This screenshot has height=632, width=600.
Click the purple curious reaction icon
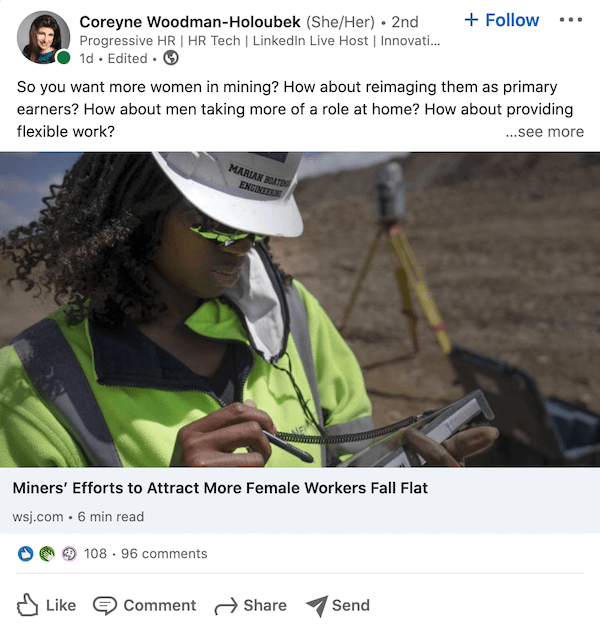[x=69, y=553]
